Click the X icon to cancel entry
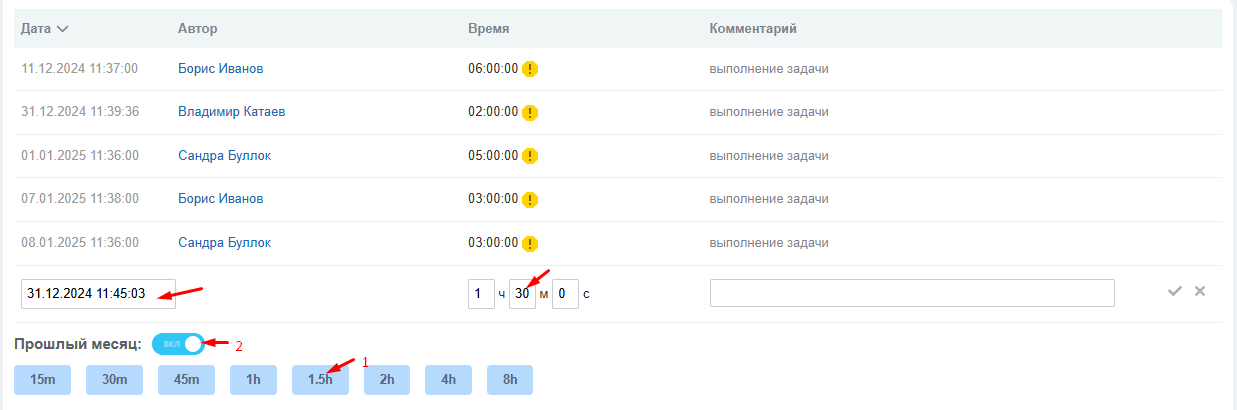The height and width of the screenshot is (410, 1237). coord(1200,291)
